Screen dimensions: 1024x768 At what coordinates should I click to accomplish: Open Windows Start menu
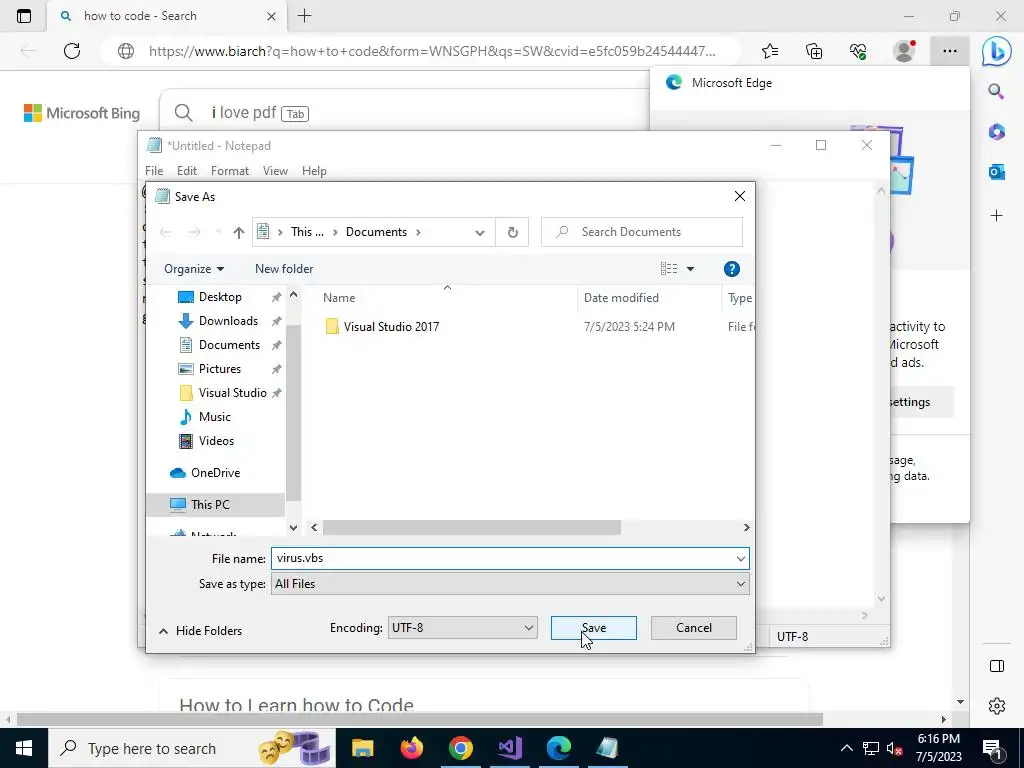pos(24,748)
